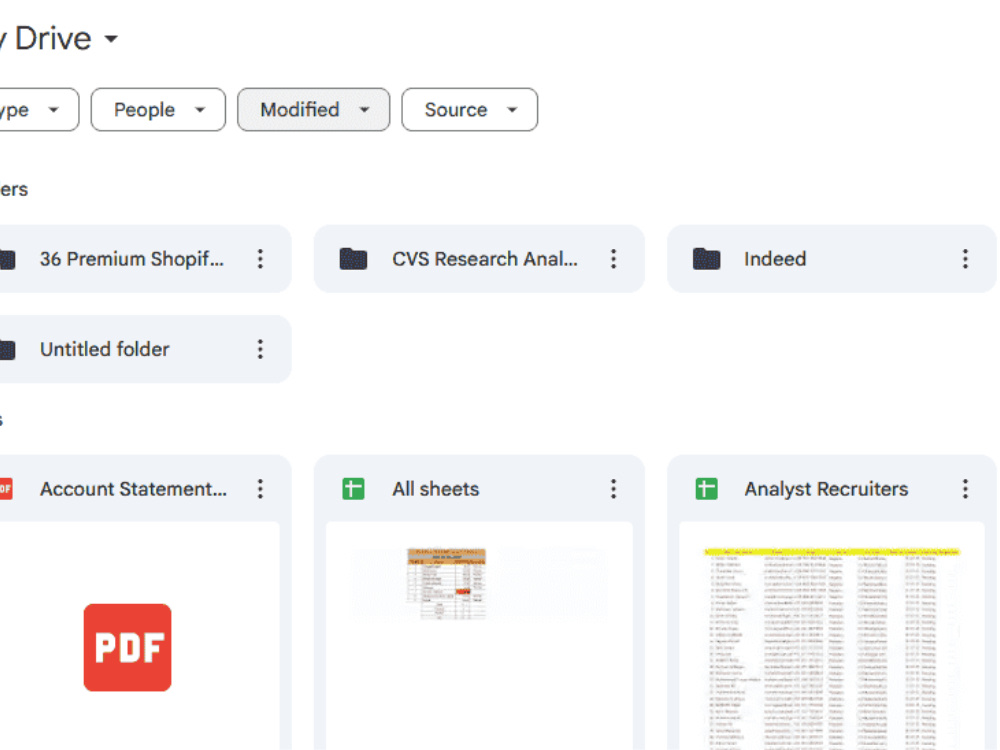Image resolution: width=1000 pixels, height=750 pixels.
Task: Click the All sheets spreadsheet icon
Action: pyautogui.click(x=353, y=489)
